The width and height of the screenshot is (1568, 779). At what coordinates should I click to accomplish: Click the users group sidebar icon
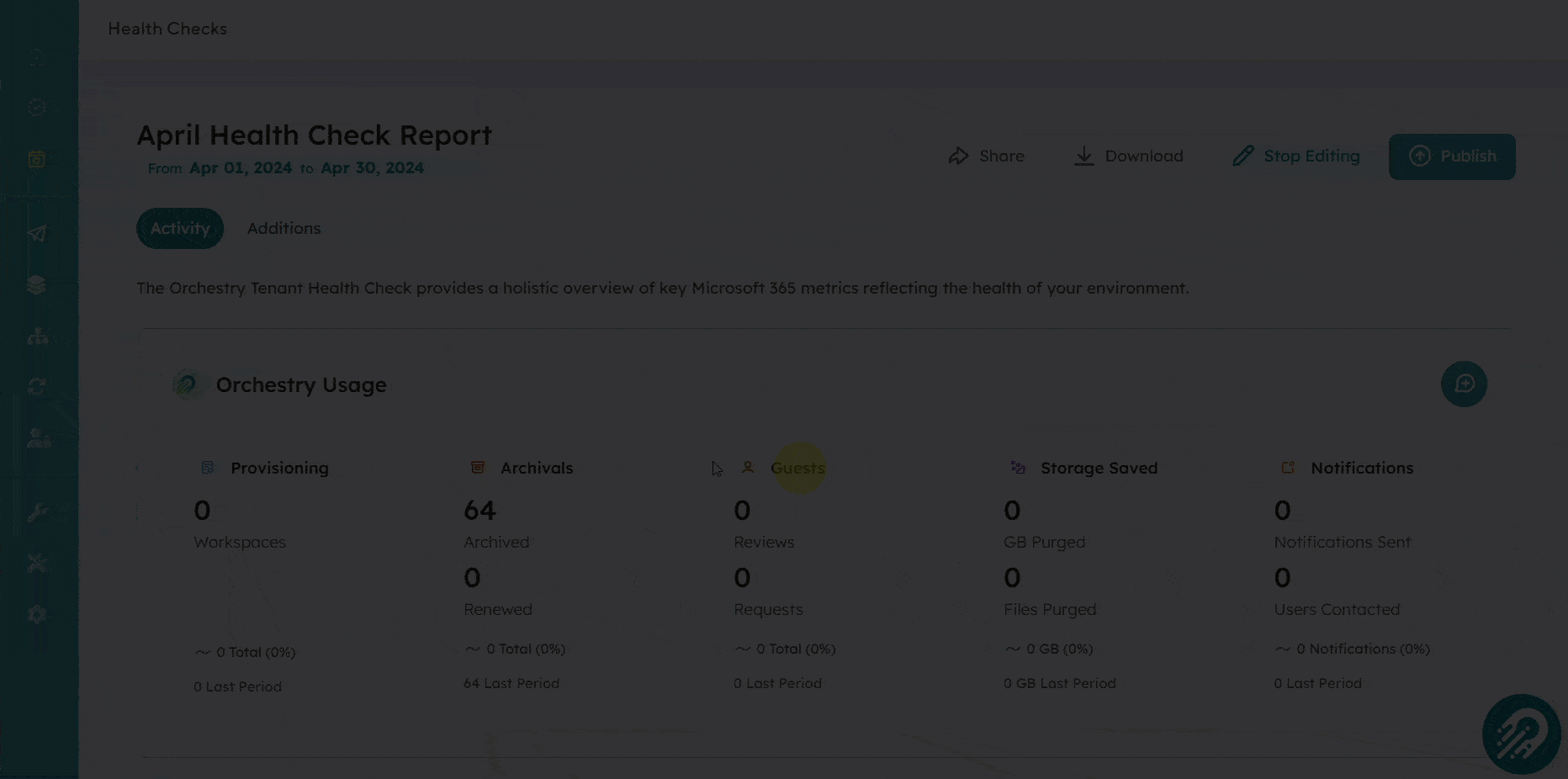39,437
